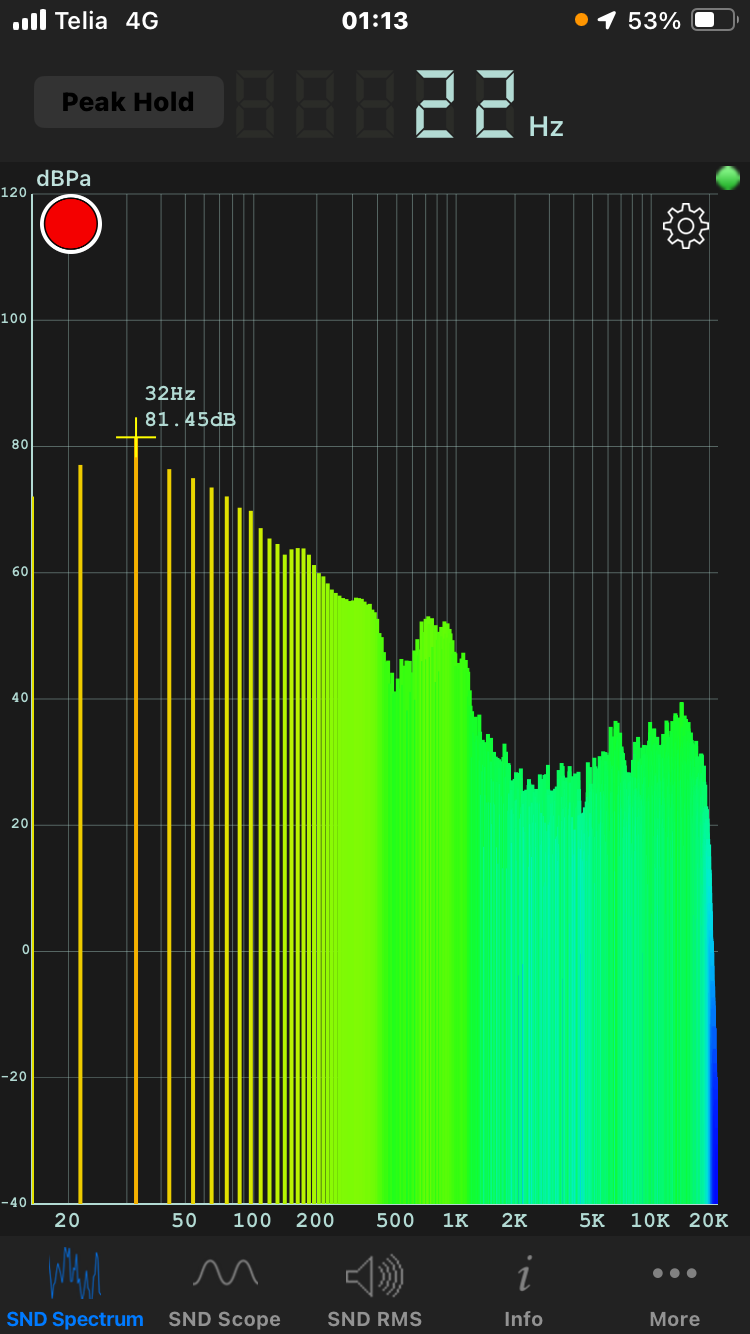Screen dimensions: 750x1334
Task: Tap the 1K frequency axis label
Action: coord(455,1220)
